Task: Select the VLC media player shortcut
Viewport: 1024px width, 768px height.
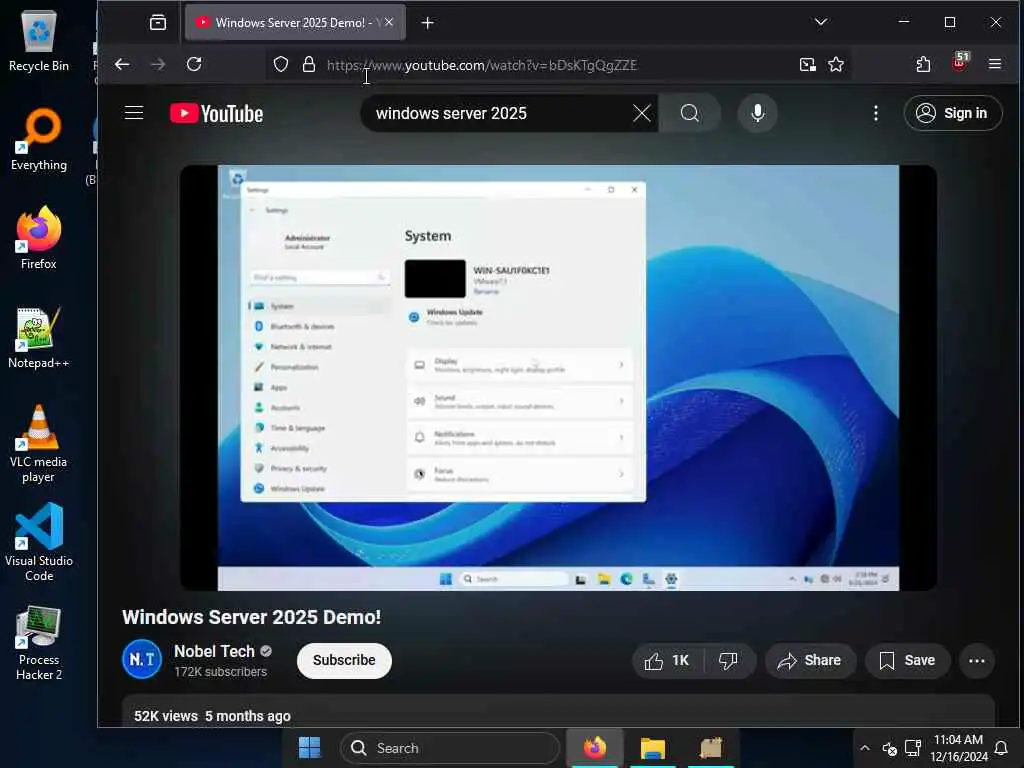Action: coord(39,444)
